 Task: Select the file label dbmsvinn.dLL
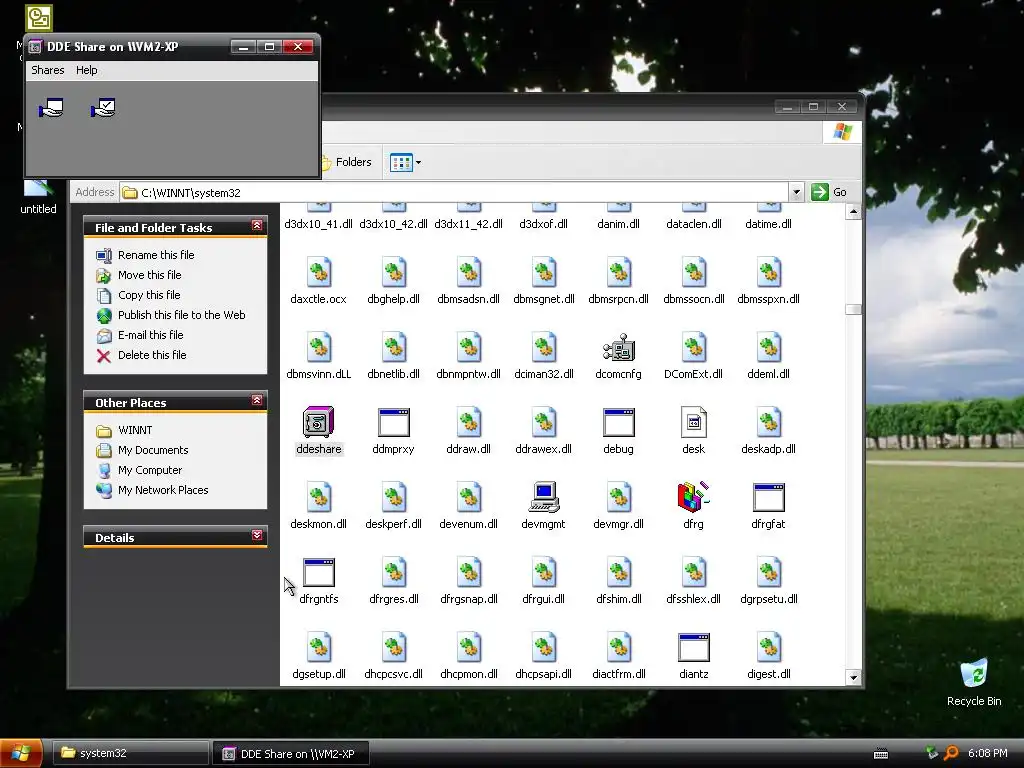[x=319, y=374]
